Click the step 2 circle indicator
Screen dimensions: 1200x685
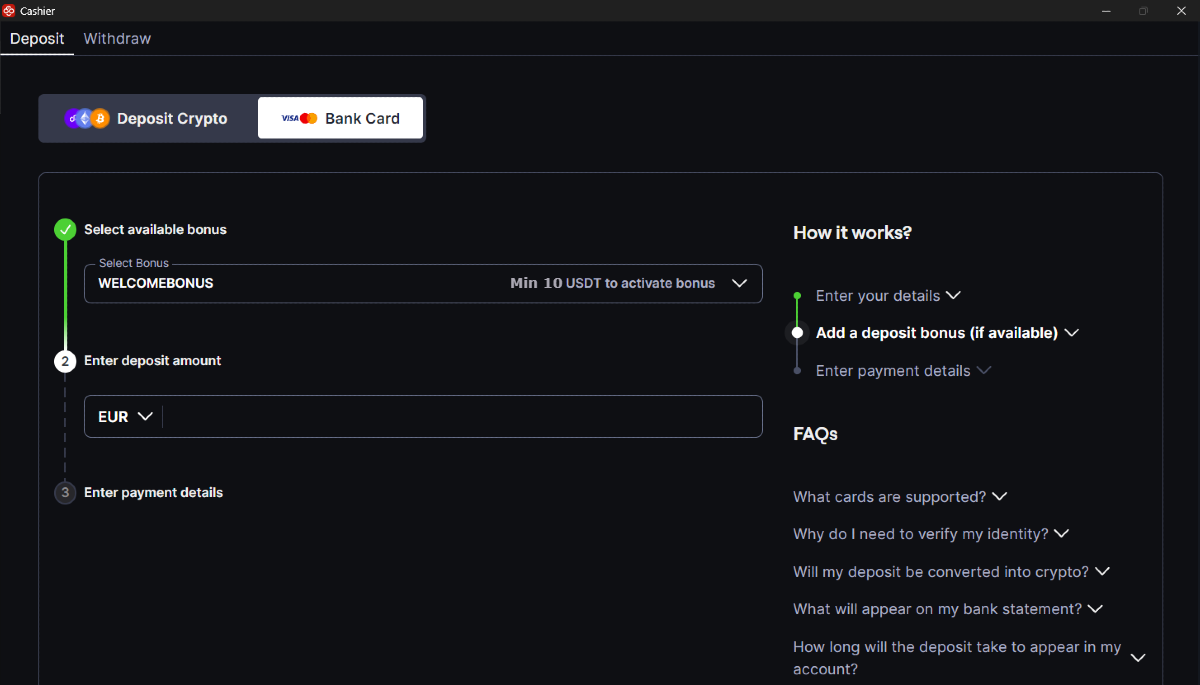65,361
